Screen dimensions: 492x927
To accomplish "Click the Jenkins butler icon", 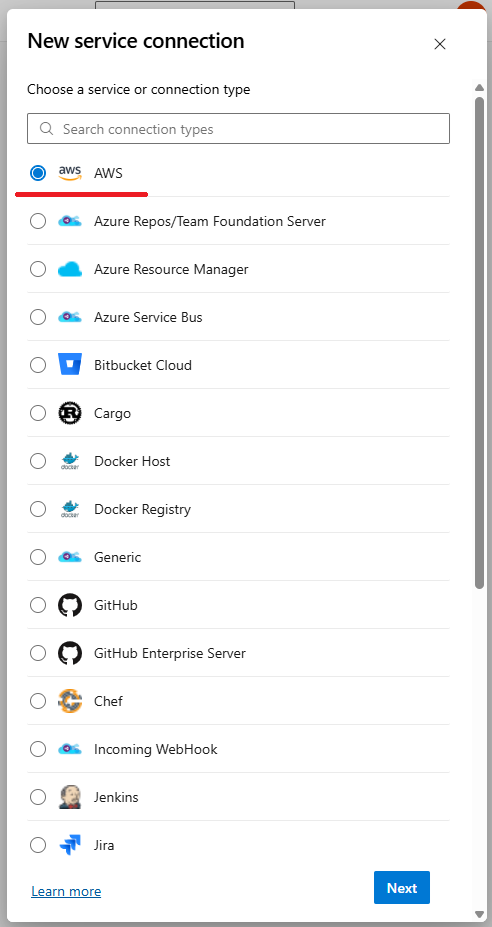I will pyautogui.click(x=70, y=797).
